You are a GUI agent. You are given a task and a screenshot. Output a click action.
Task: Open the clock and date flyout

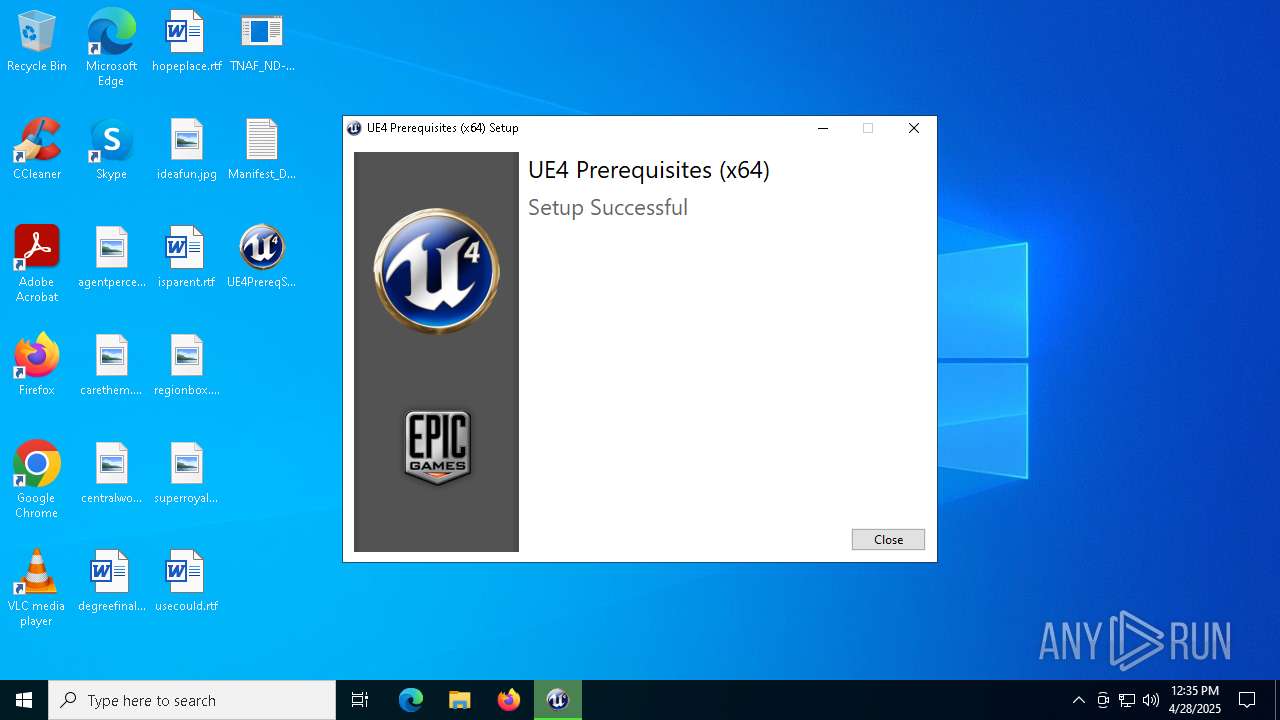[1195, 700]
